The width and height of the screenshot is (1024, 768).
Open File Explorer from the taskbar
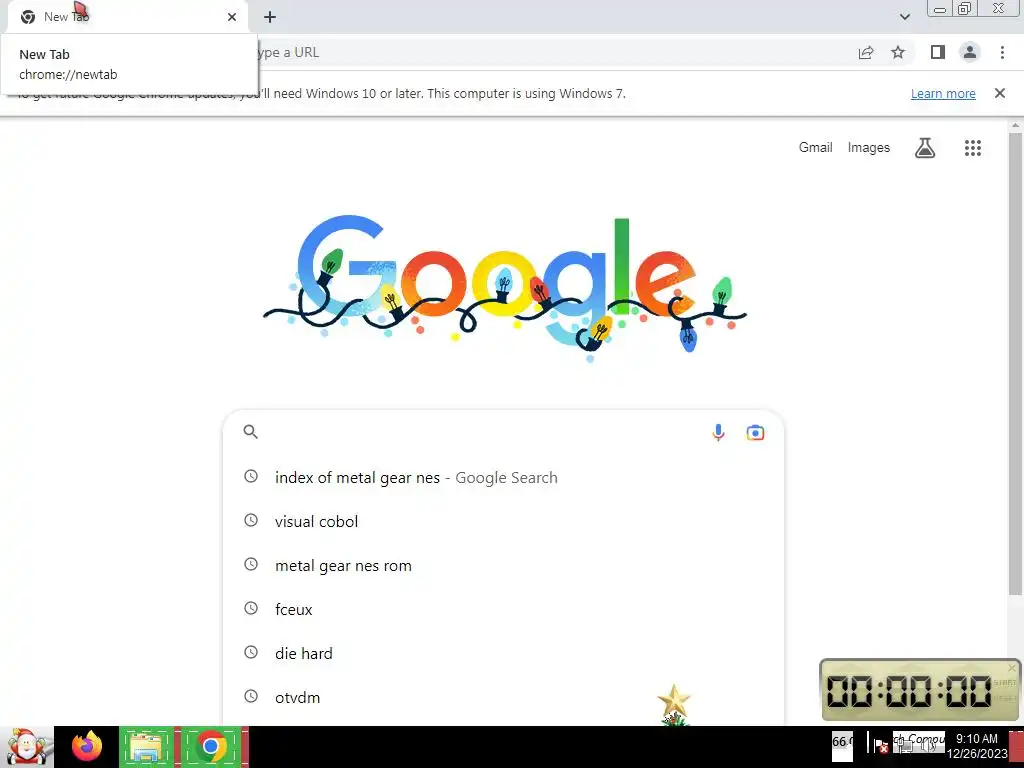click(147, 747)
